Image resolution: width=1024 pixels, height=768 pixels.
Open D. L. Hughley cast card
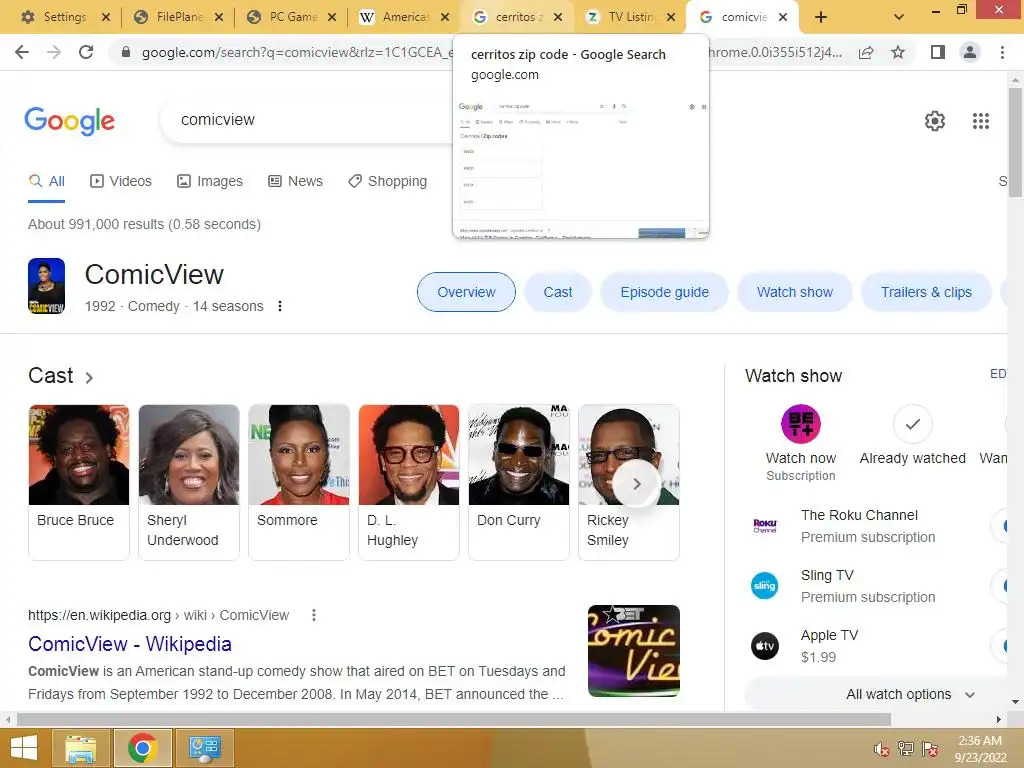[409, 482]
